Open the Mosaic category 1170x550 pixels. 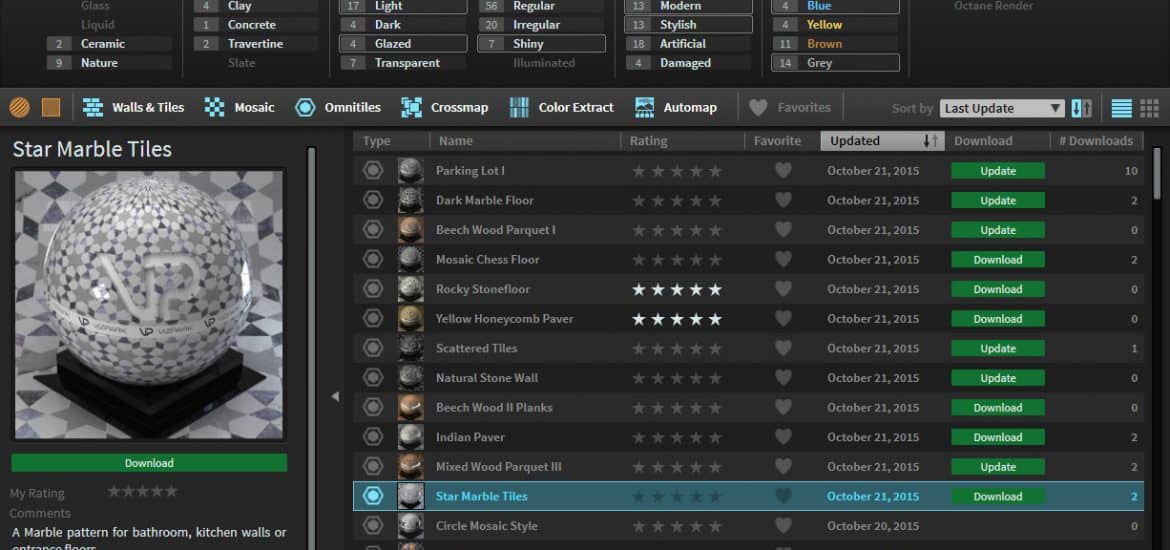(240, 107)
